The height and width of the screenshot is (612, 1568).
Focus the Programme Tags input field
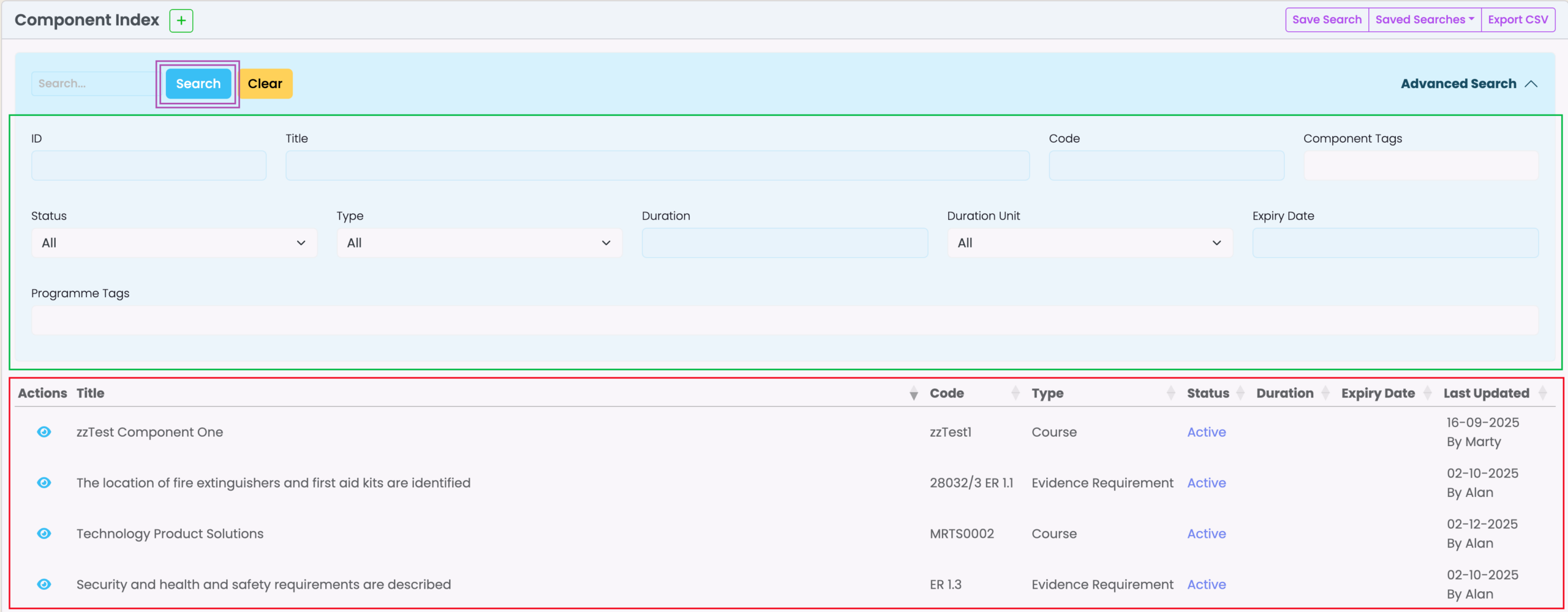pyautogui.click(x=784, y=320)
